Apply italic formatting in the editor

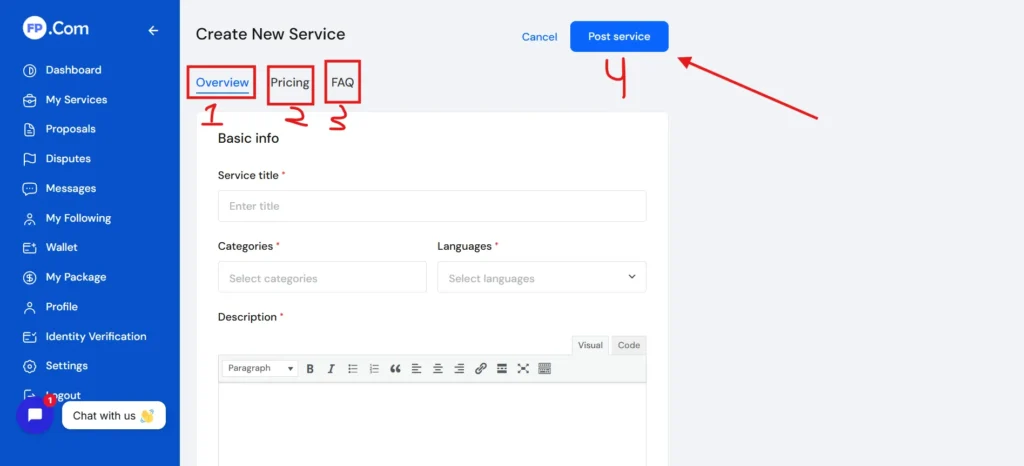tap(331, 369)
